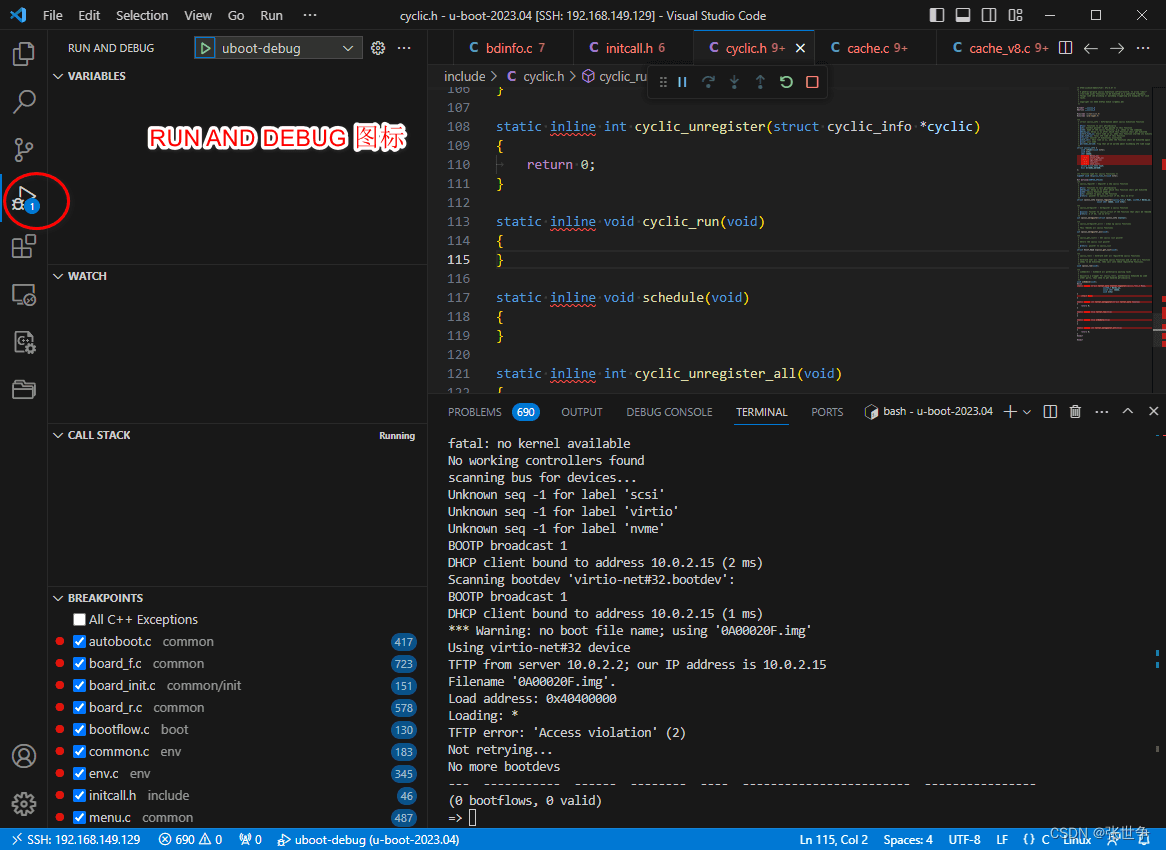
Task: Open the Selection menu
Action: point(142,15)
